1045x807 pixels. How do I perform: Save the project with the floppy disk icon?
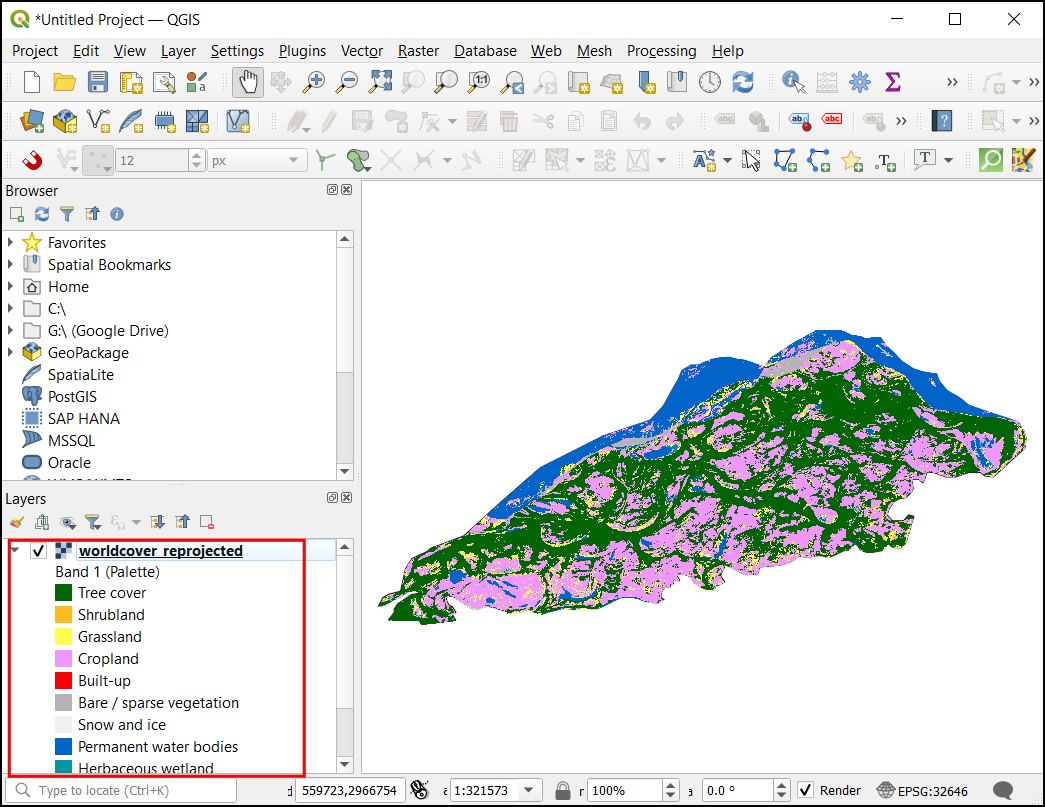pyautogui.click(x=98, y=82)
